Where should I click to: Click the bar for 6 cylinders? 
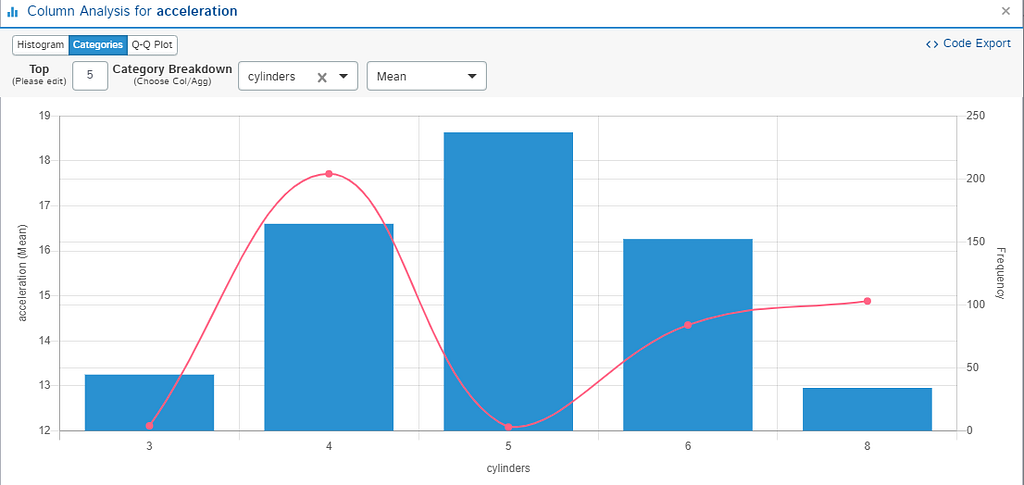(x=688, y=335)
